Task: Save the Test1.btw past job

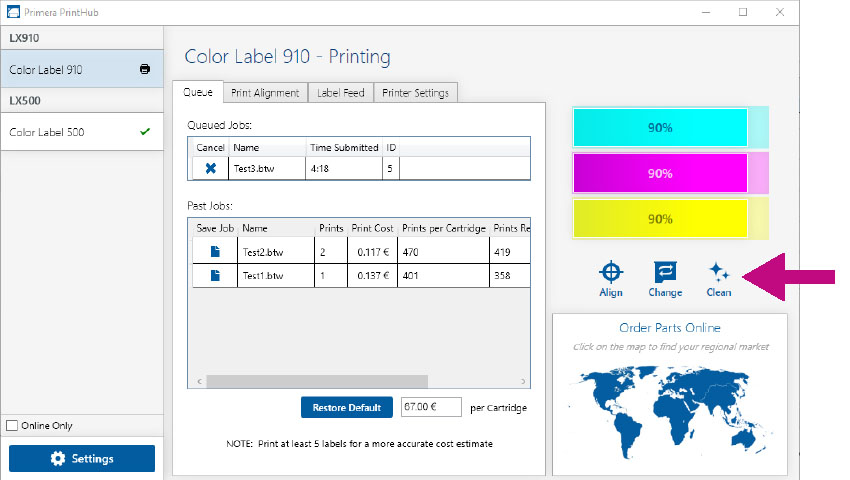Action: [215, 276]
